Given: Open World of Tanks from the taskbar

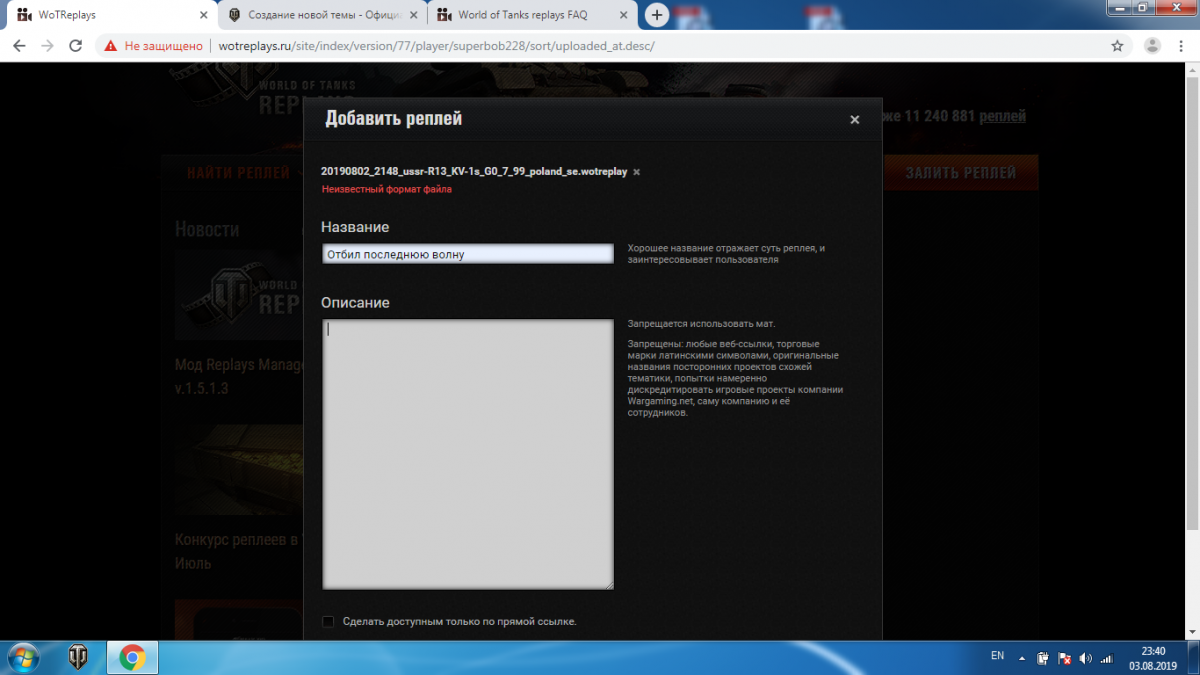Looking at the screenshot, I should (77, 657).
